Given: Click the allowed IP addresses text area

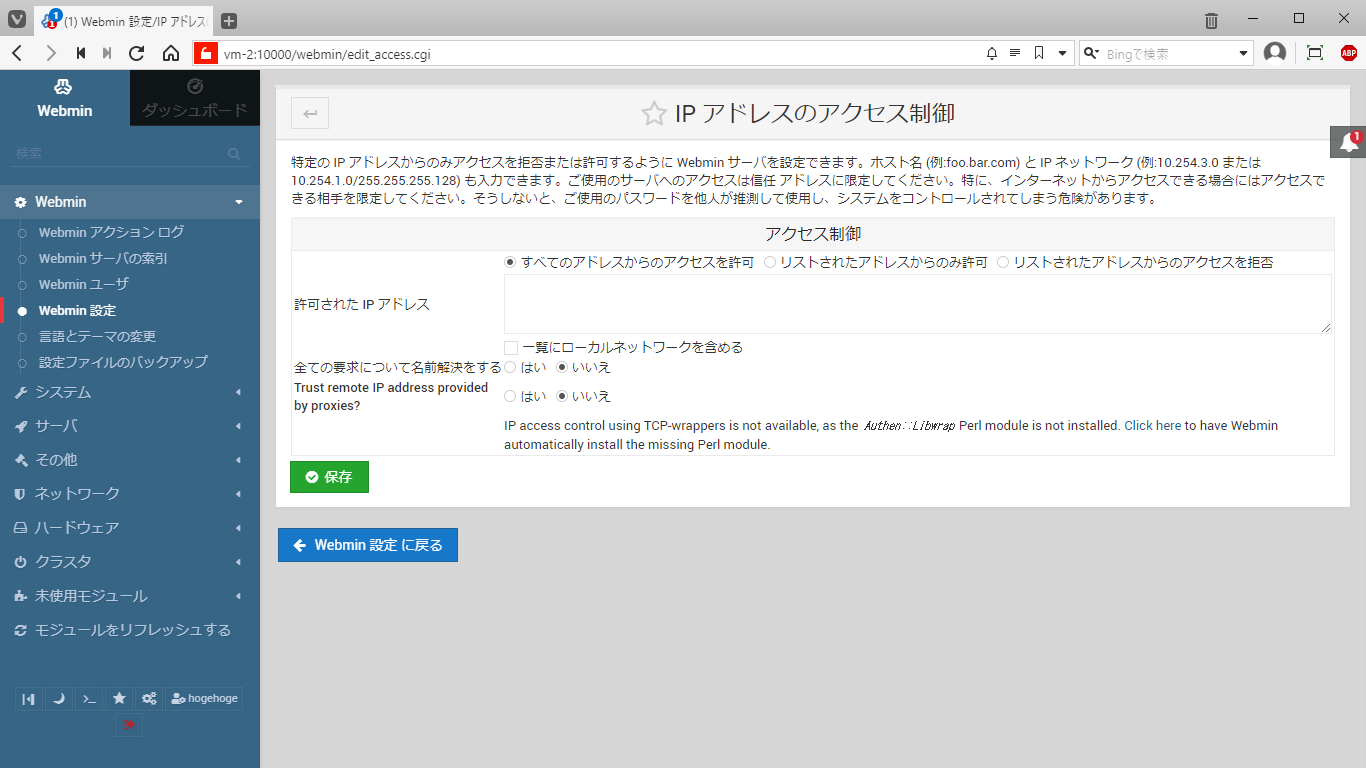Looking at the screenshot, I should [918, 304].
